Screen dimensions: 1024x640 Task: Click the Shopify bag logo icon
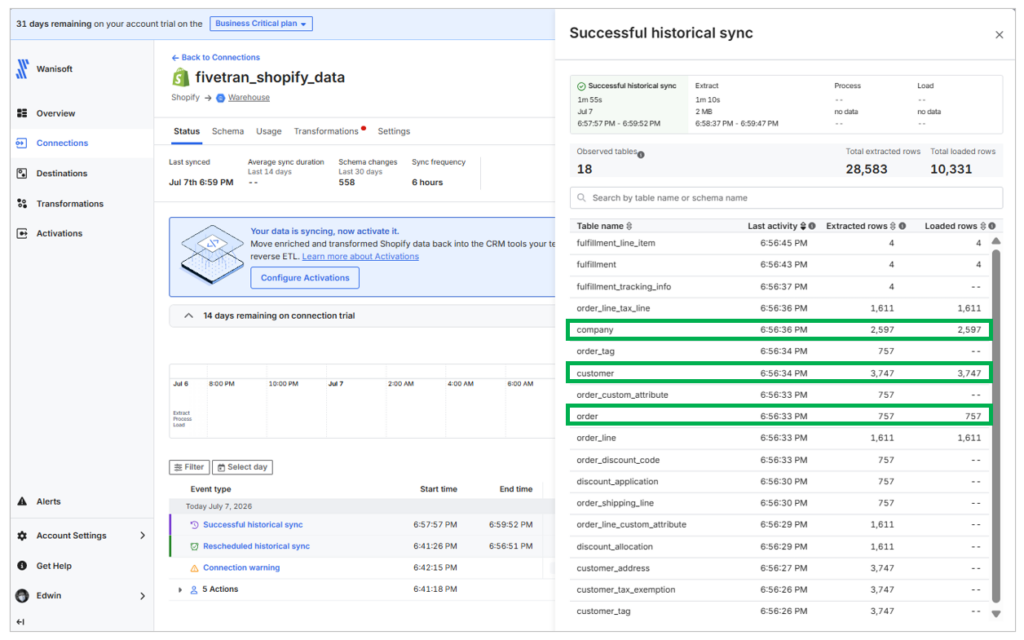coord(180,78)
